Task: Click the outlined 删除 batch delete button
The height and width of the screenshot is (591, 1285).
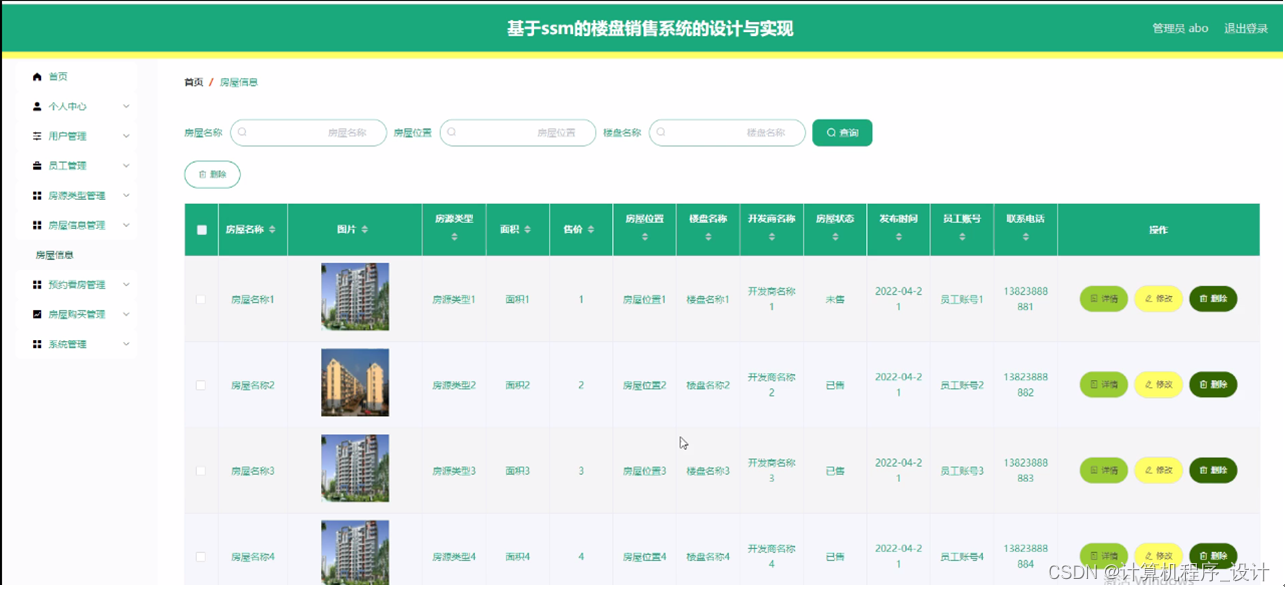Action: pos(212,174)
